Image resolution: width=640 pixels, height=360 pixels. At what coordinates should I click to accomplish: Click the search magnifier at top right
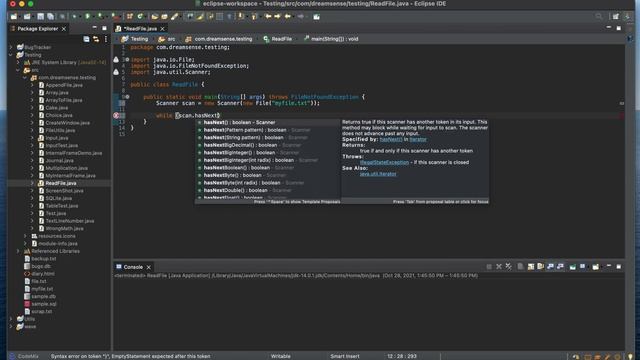599,16
